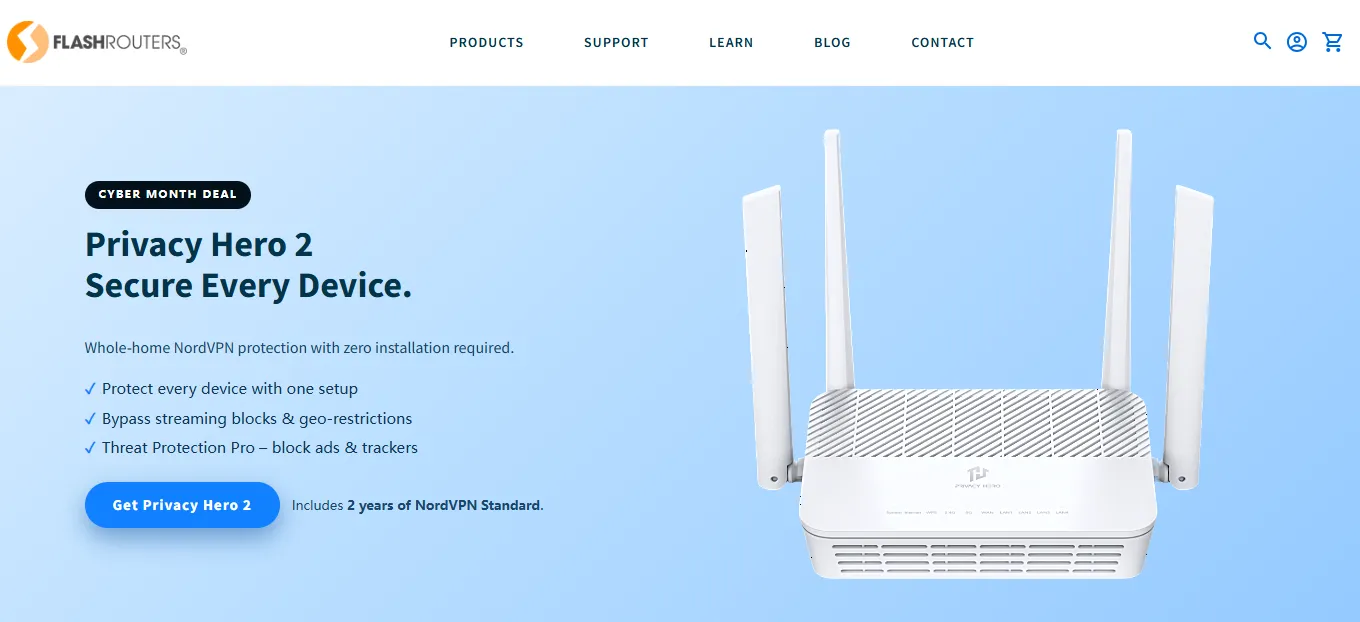1360x622 pixels.
Task: Click the 'Get Privacy Hero 2' button
Action: pyautogui.click(x=182, y=505)
